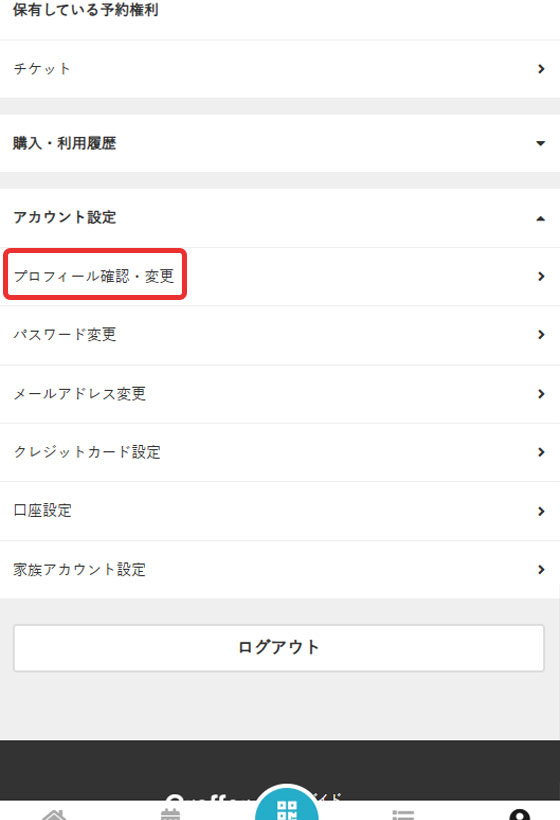Open the calendar icon in bottom navigation
Image resolution: width=560 pixels, height=820 pixels.
[x=170, y=814]
